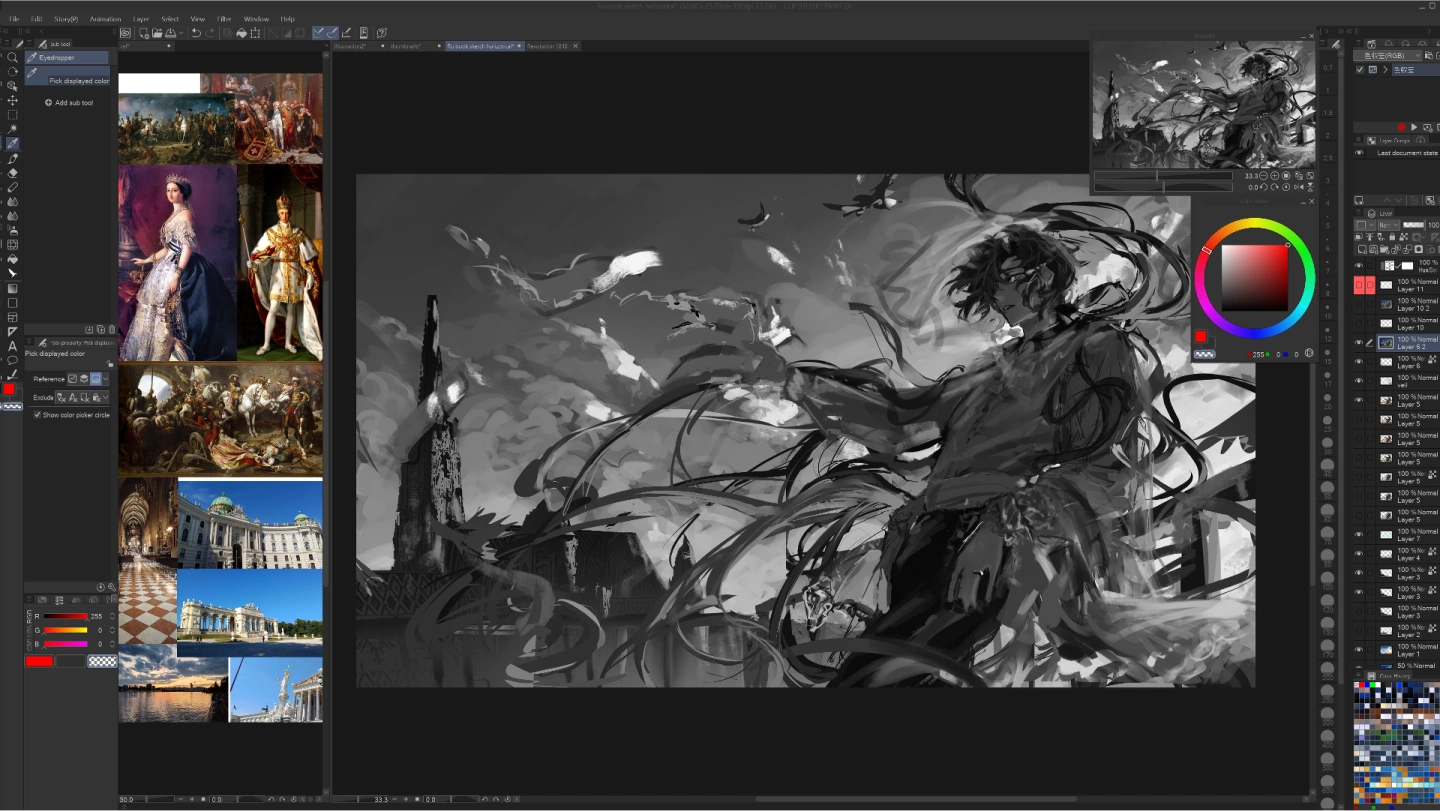Open the Edit menu
This screenshot has height=811, width=1440.
(36, 19)
